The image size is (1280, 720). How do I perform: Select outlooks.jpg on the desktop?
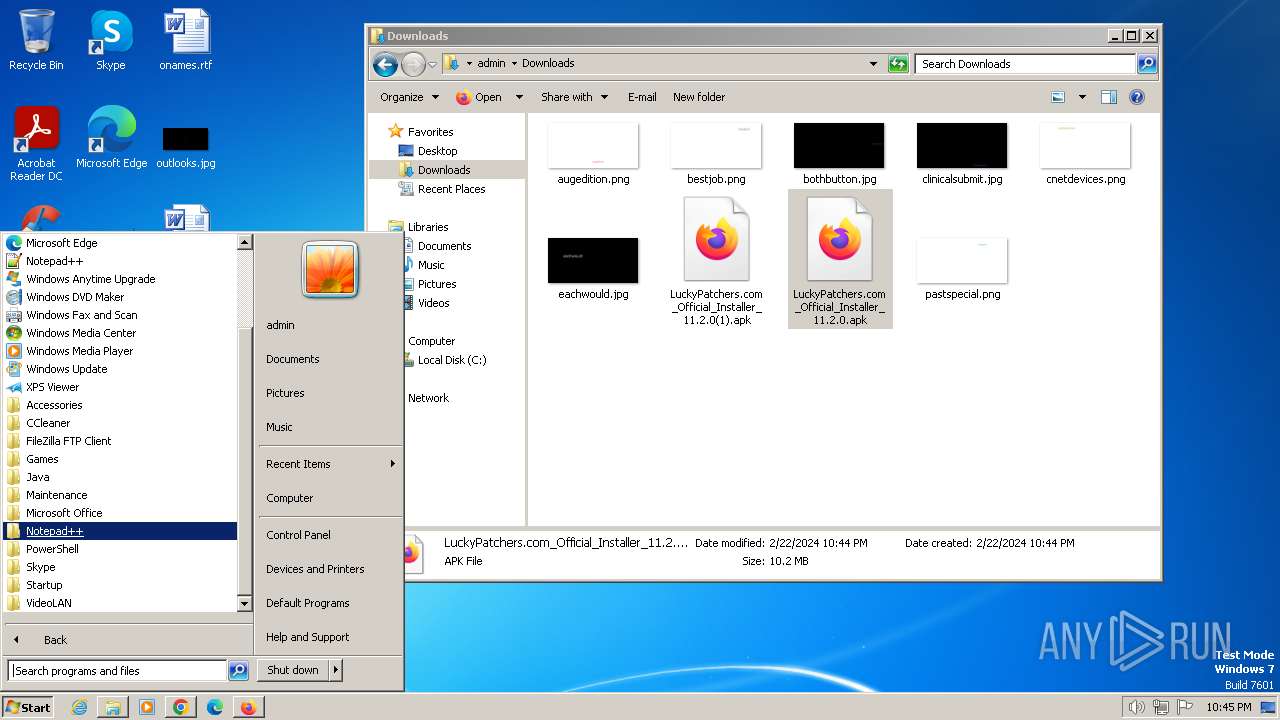(x=186, y=146)
